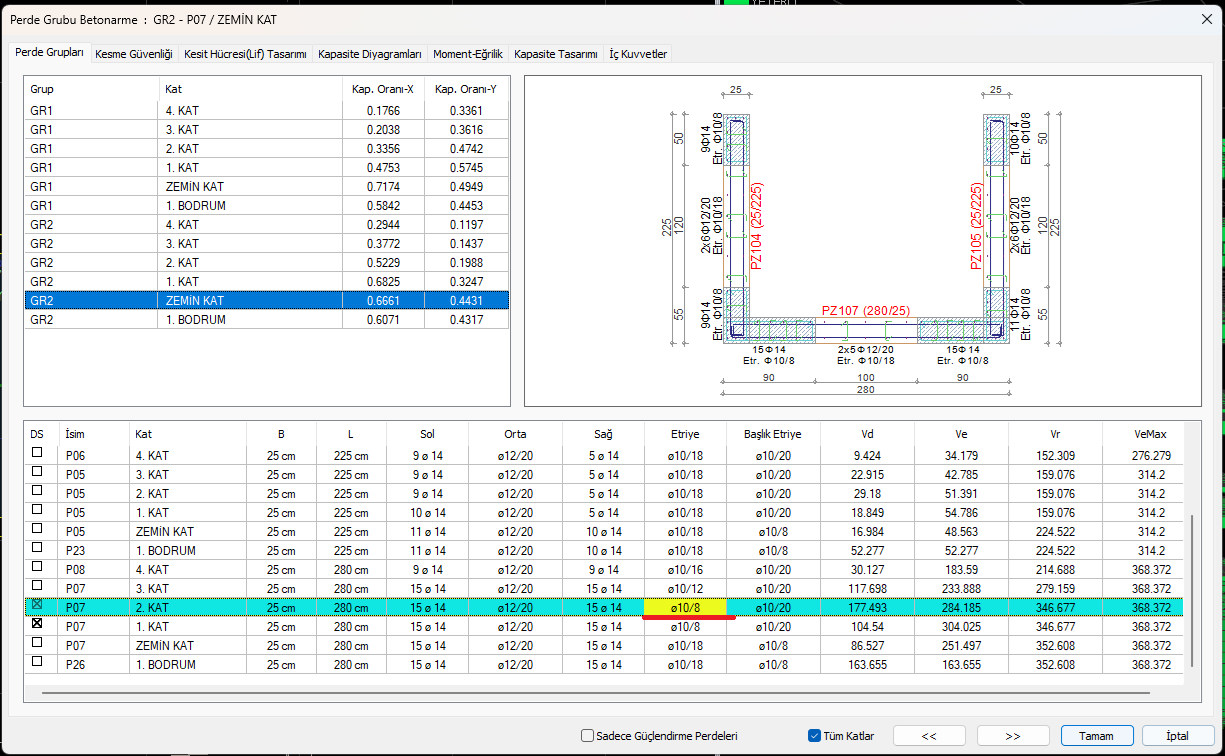Uncheck the Tüm Katlar checkbox
1225x756 pixels.
click(814, 736)
